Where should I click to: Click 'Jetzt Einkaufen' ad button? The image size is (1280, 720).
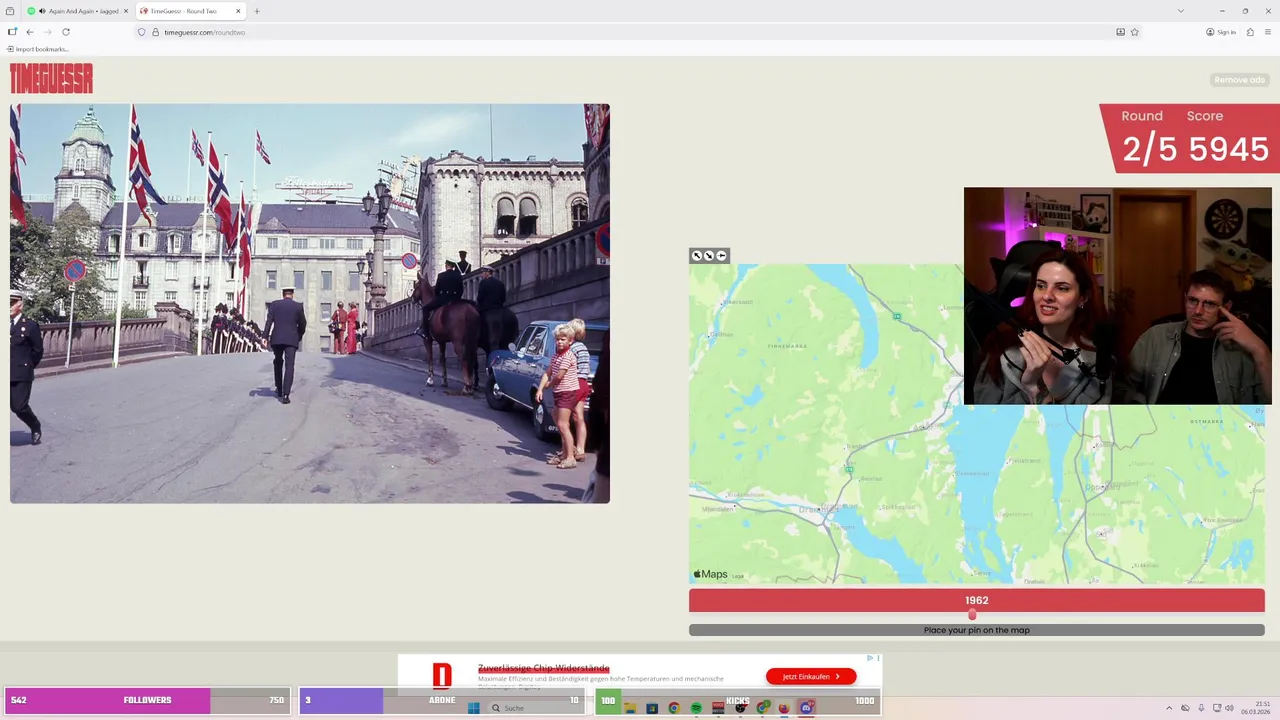click(x=811, y=677)
